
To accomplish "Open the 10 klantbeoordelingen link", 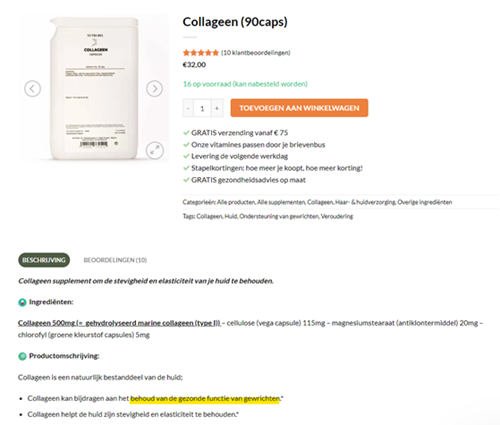I will point(256,53).
